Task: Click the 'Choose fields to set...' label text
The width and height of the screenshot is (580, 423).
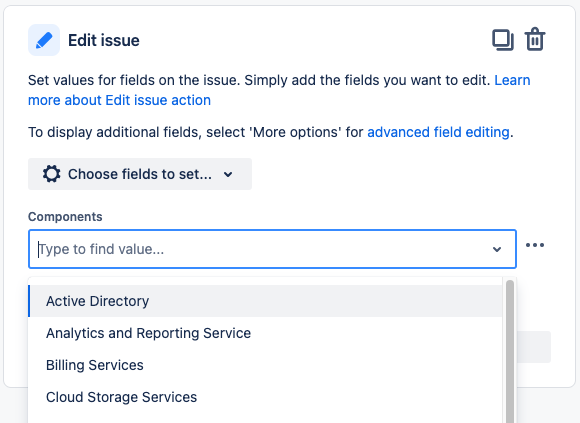Action: point(140,174)
